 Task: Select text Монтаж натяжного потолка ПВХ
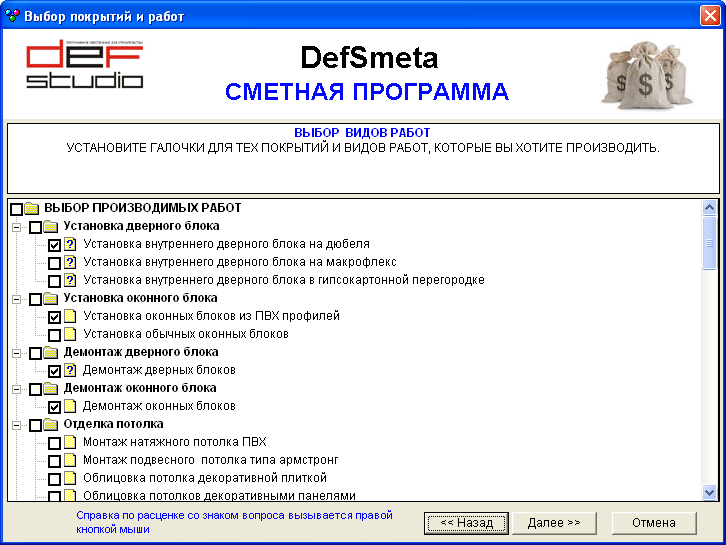pyautogui.click(x=175, y=442)
